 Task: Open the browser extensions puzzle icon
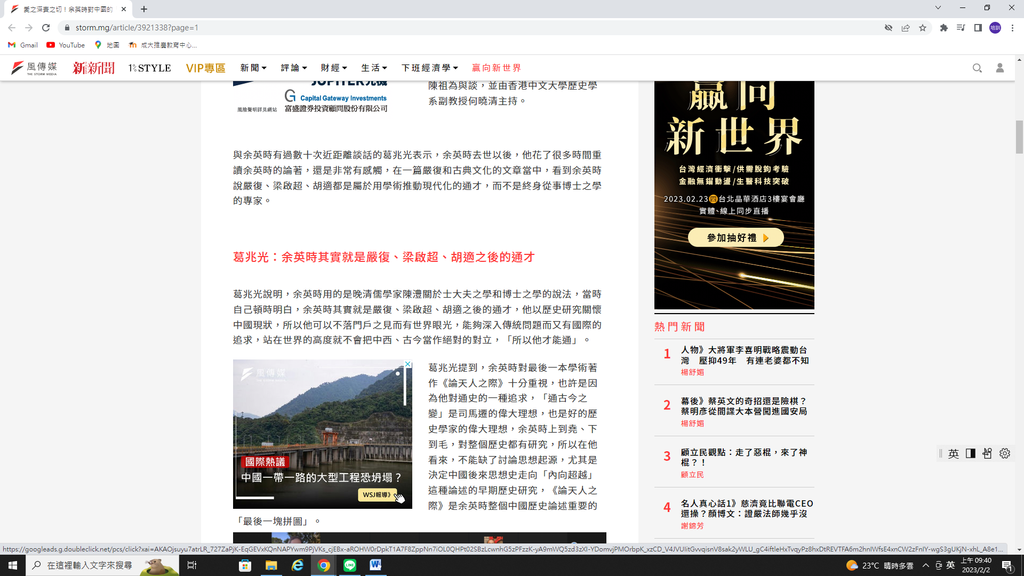(x=943, y=28)
